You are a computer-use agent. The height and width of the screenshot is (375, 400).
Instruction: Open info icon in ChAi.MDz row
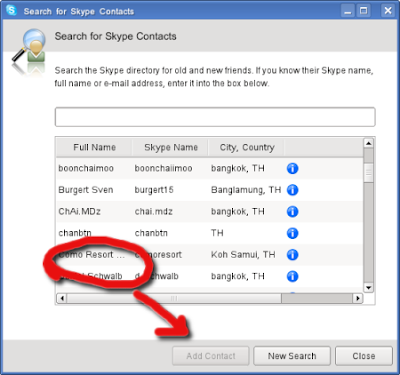(x=292, y=212)
